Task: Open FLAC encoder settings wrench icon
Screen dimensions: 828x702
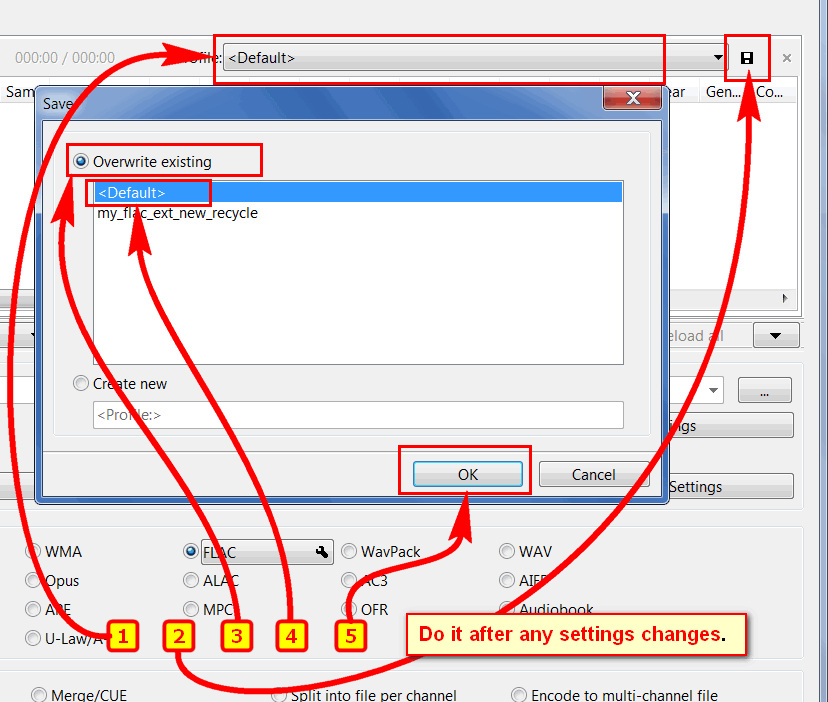Action: [x=322, y=551]
